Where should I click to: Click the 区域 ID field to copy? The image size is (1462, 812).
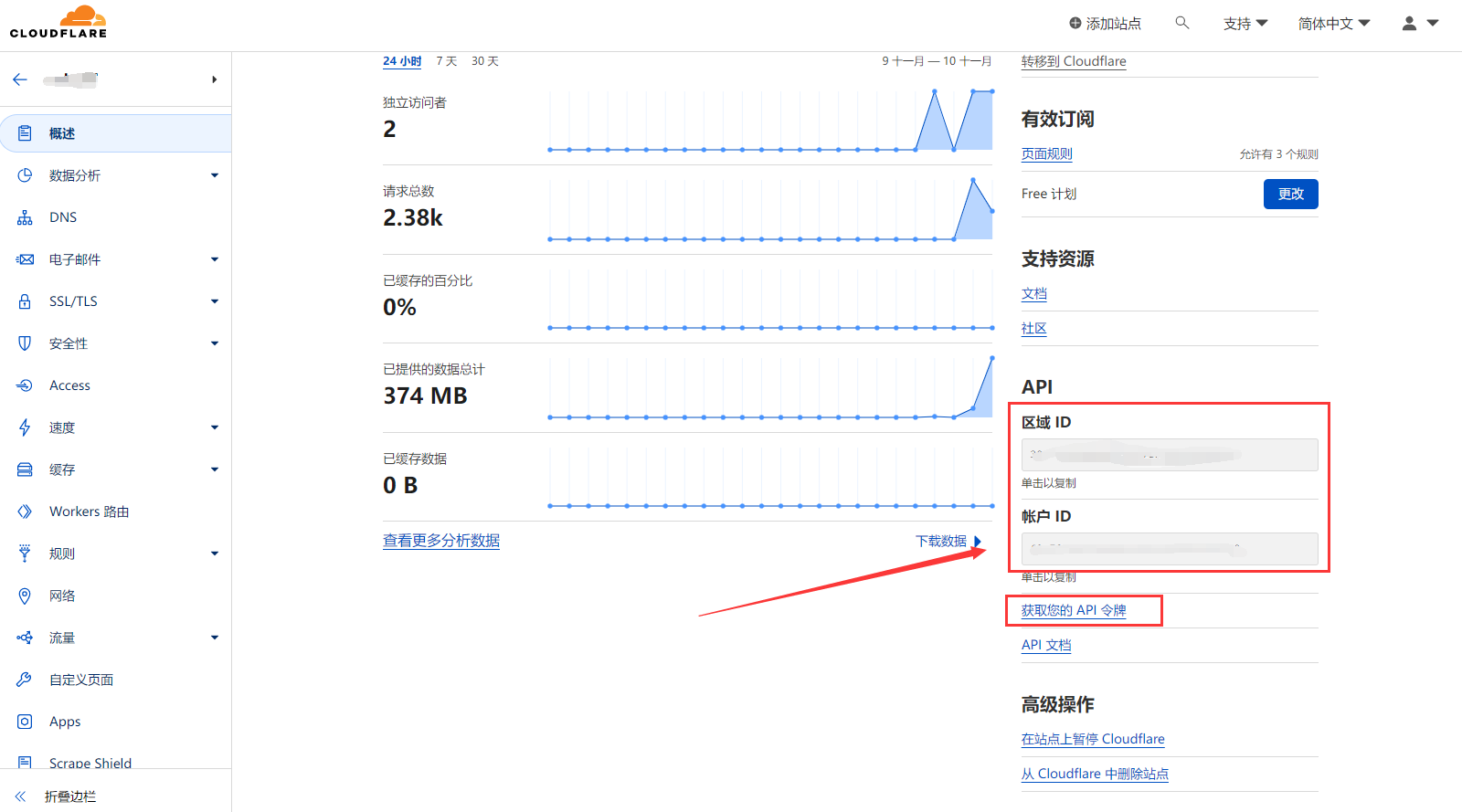tap(1169, 455)
